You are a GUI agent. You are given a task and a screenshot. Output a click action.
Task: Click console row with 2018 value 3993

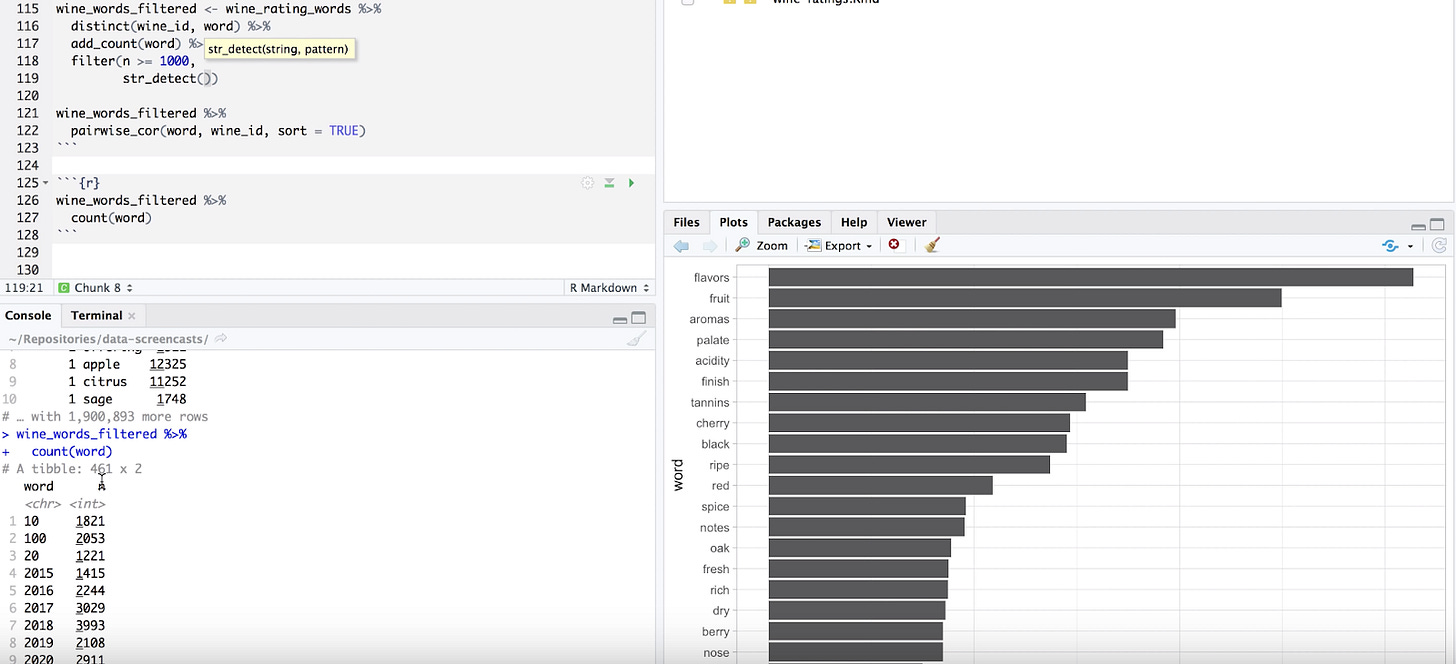(56, 625)
